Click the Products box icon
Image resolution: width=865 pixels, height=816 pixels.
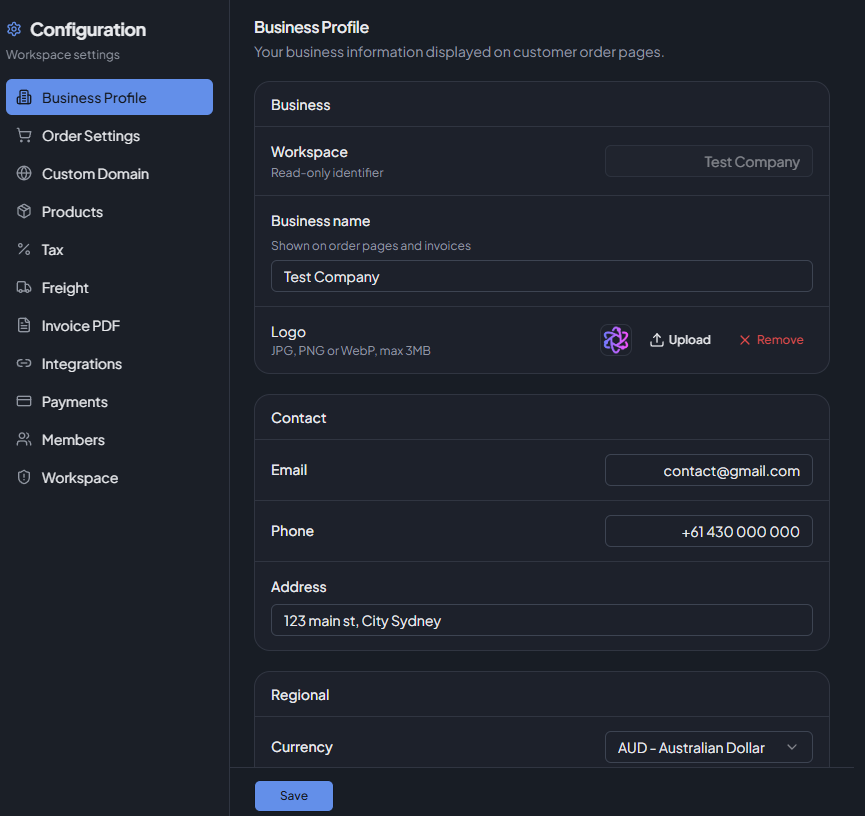[24, 211]
